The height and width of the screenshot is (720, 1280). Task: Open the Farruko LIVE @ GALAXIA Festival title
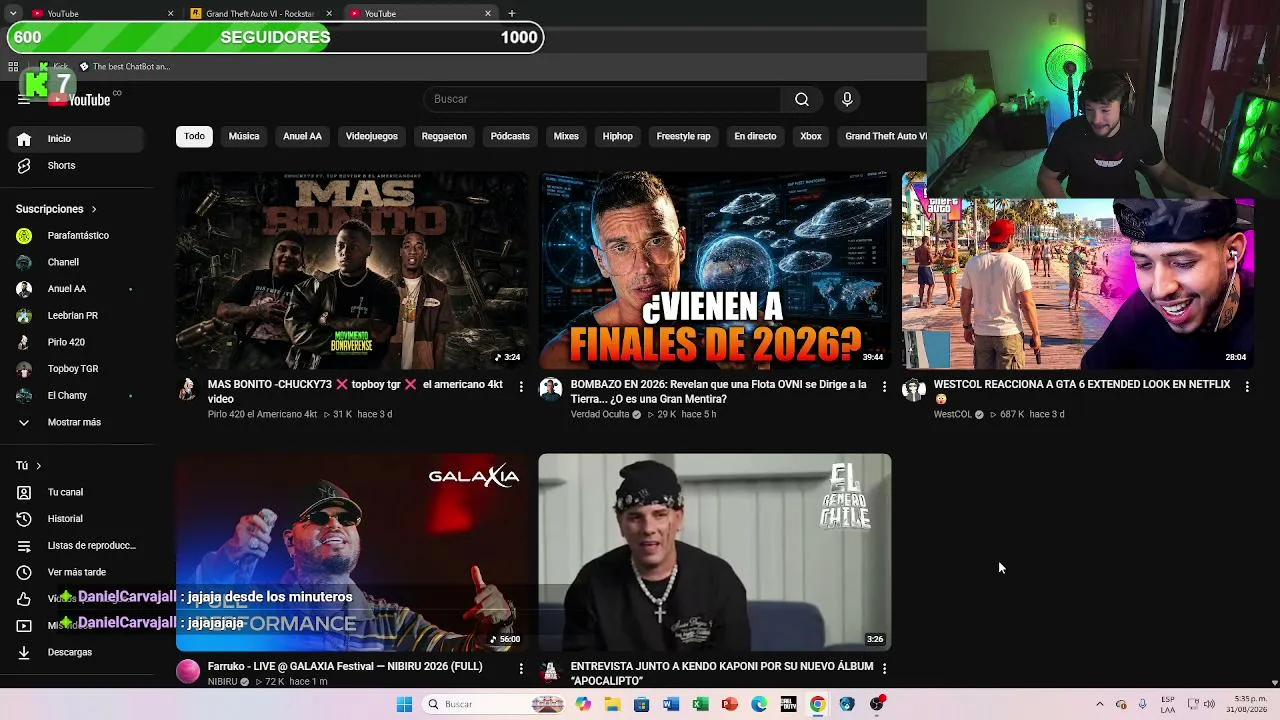(345, 667)
